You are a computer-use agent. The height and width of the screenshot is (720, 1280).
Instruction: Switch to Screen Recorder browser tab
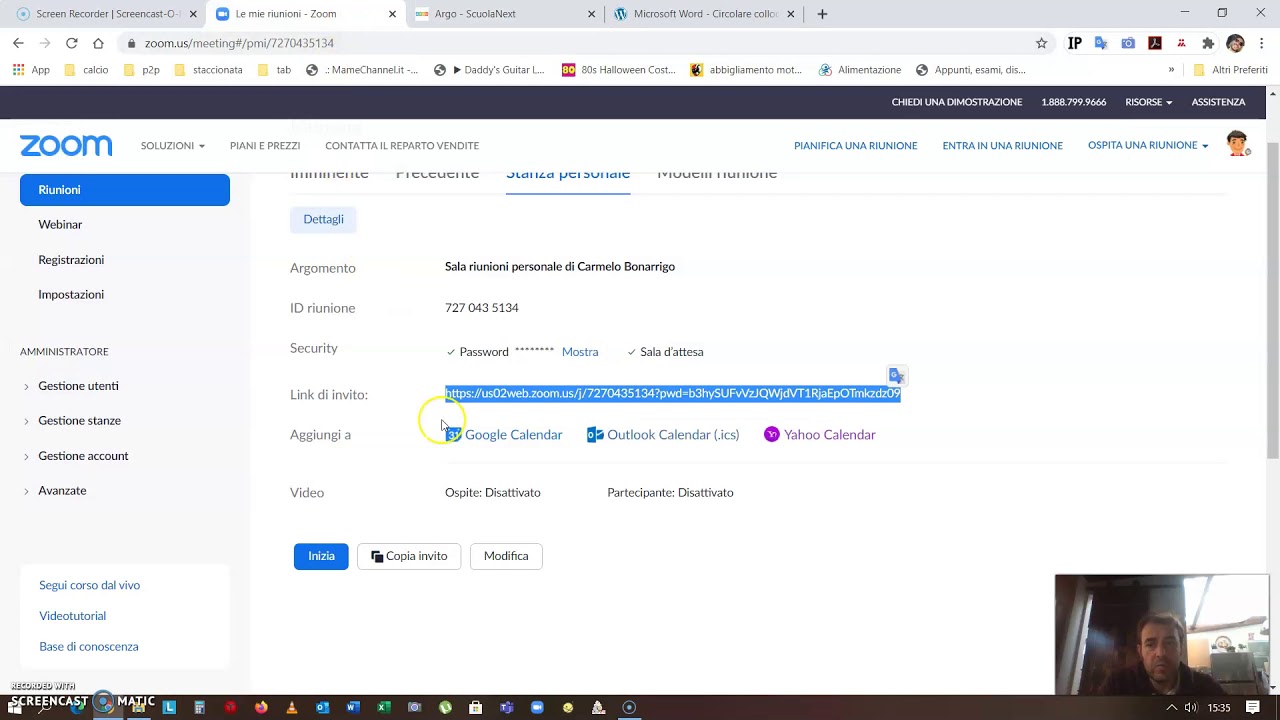[105, 14]
